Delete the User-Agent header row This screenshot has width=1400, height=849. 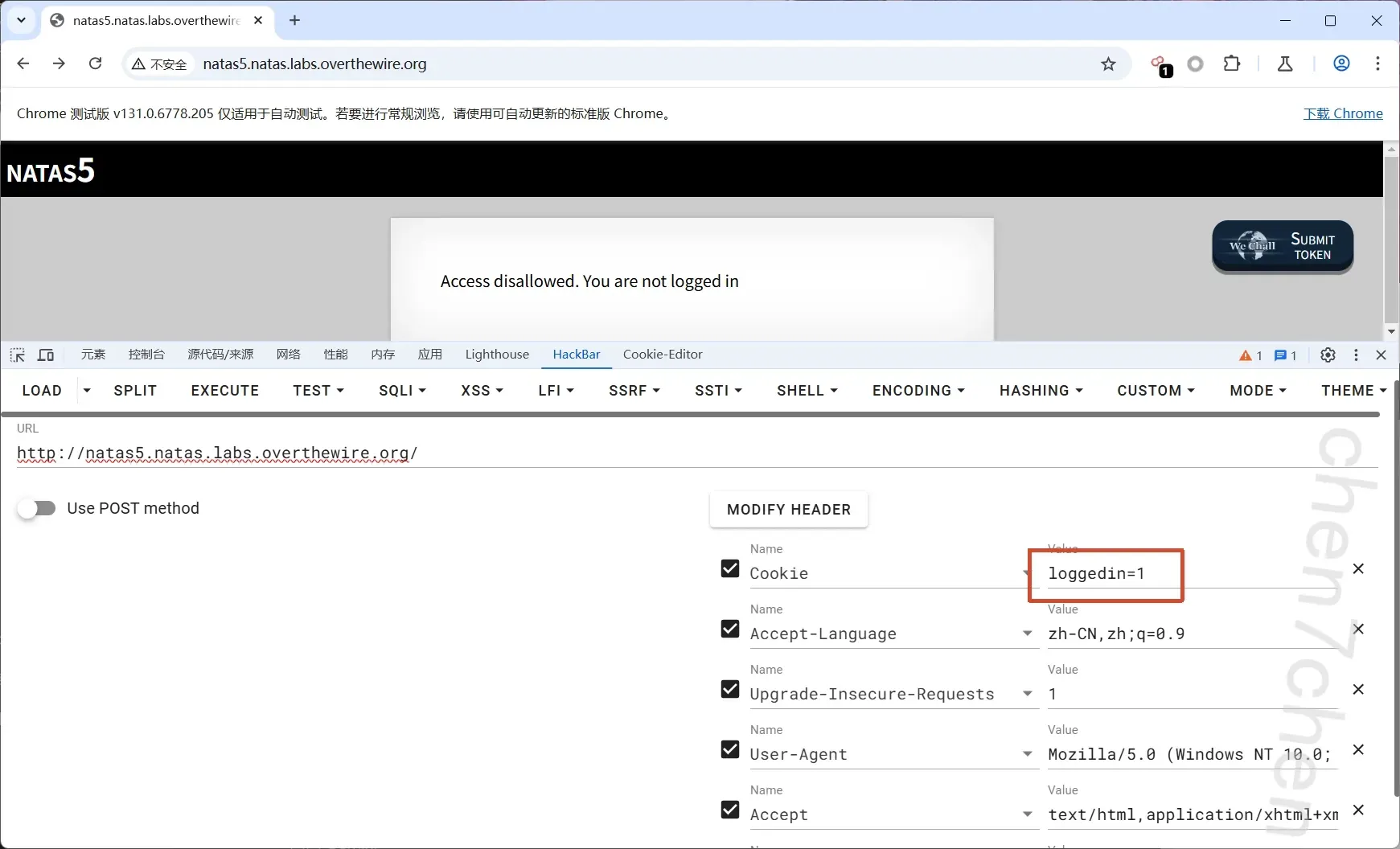(1357, 750)
